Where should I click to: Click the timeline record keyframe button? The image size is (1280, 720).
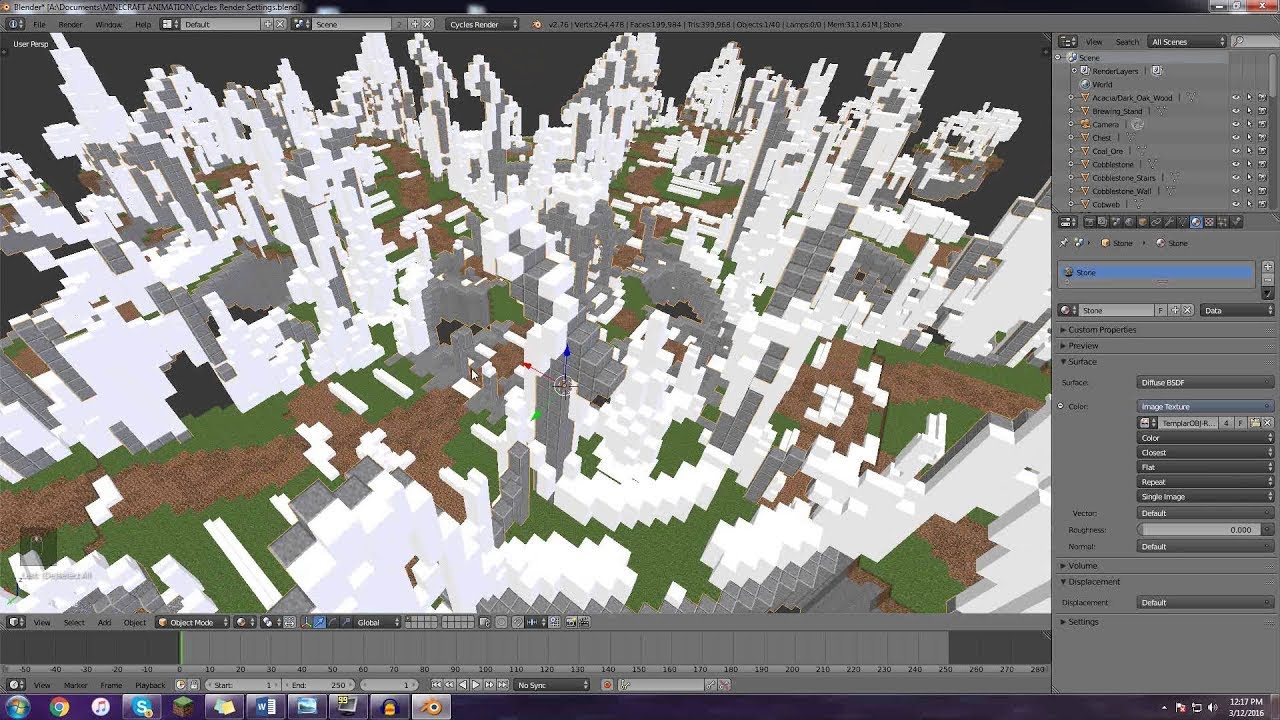pyautogui.click(x=607, y=685)
